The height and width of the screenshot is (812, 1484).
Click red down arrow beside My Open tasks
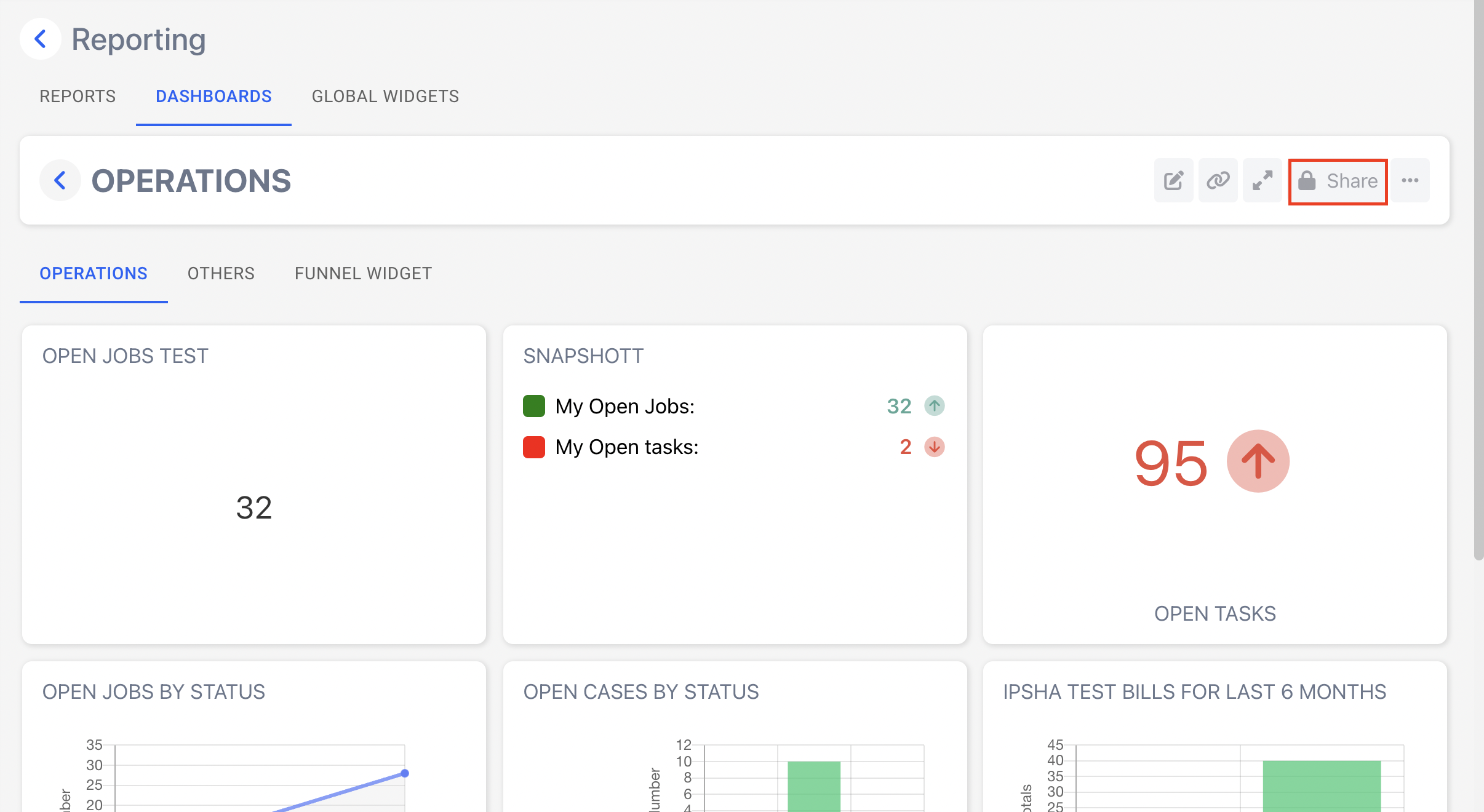pyautogui.click(x=934, y=447)
